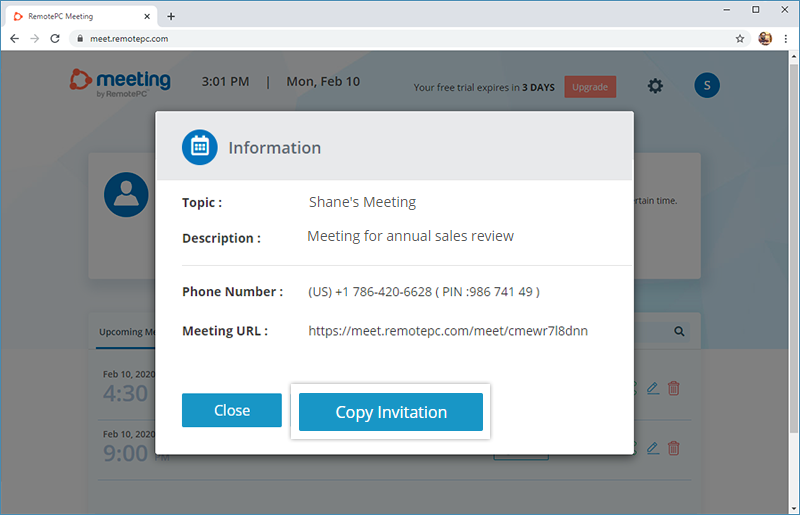Click the 3:01 PM time display

pos(226,82)
